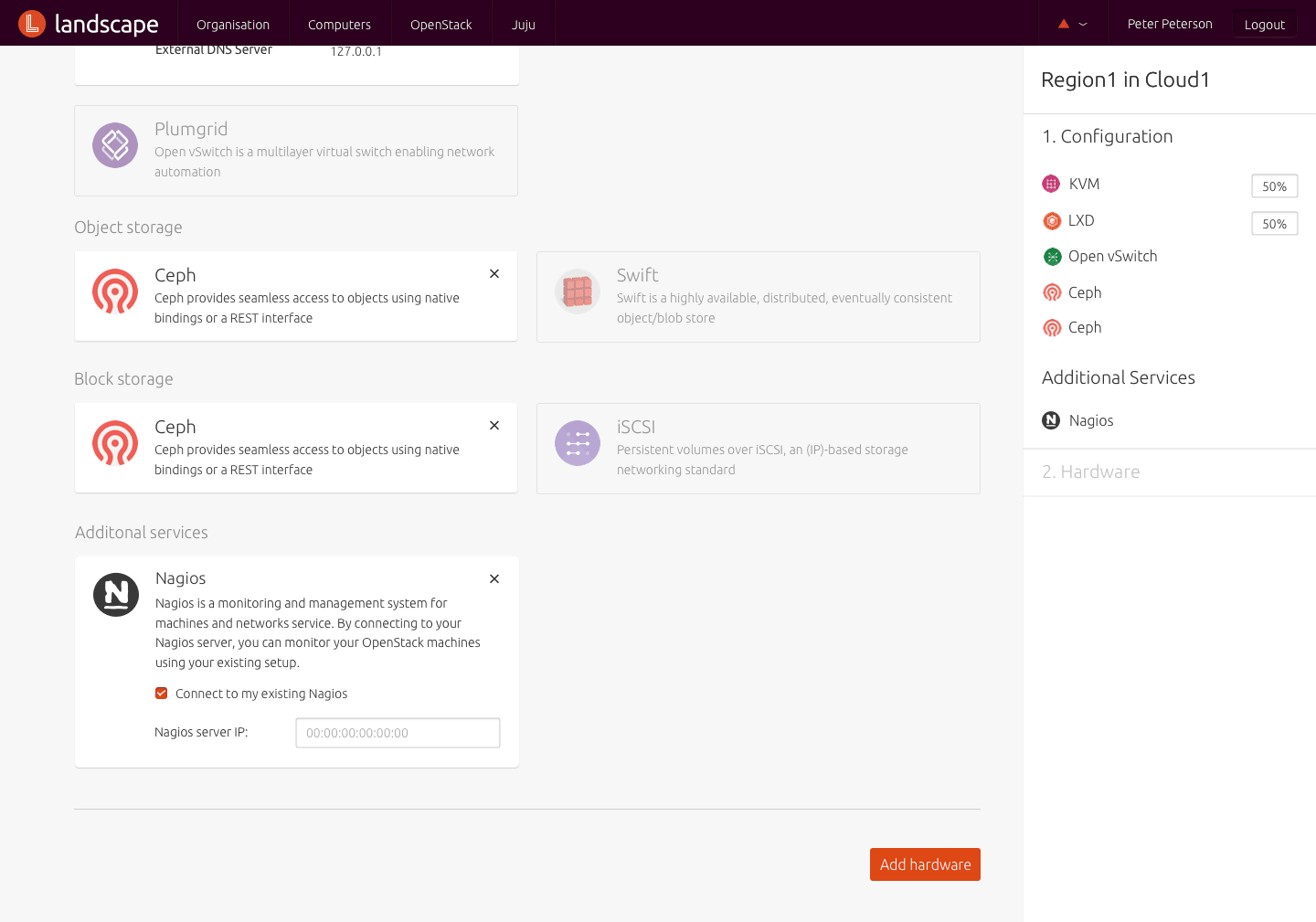The height and width of the screenshot is (922, 1316).
Task: Click the Add hardware button
Action: point(925,864)
